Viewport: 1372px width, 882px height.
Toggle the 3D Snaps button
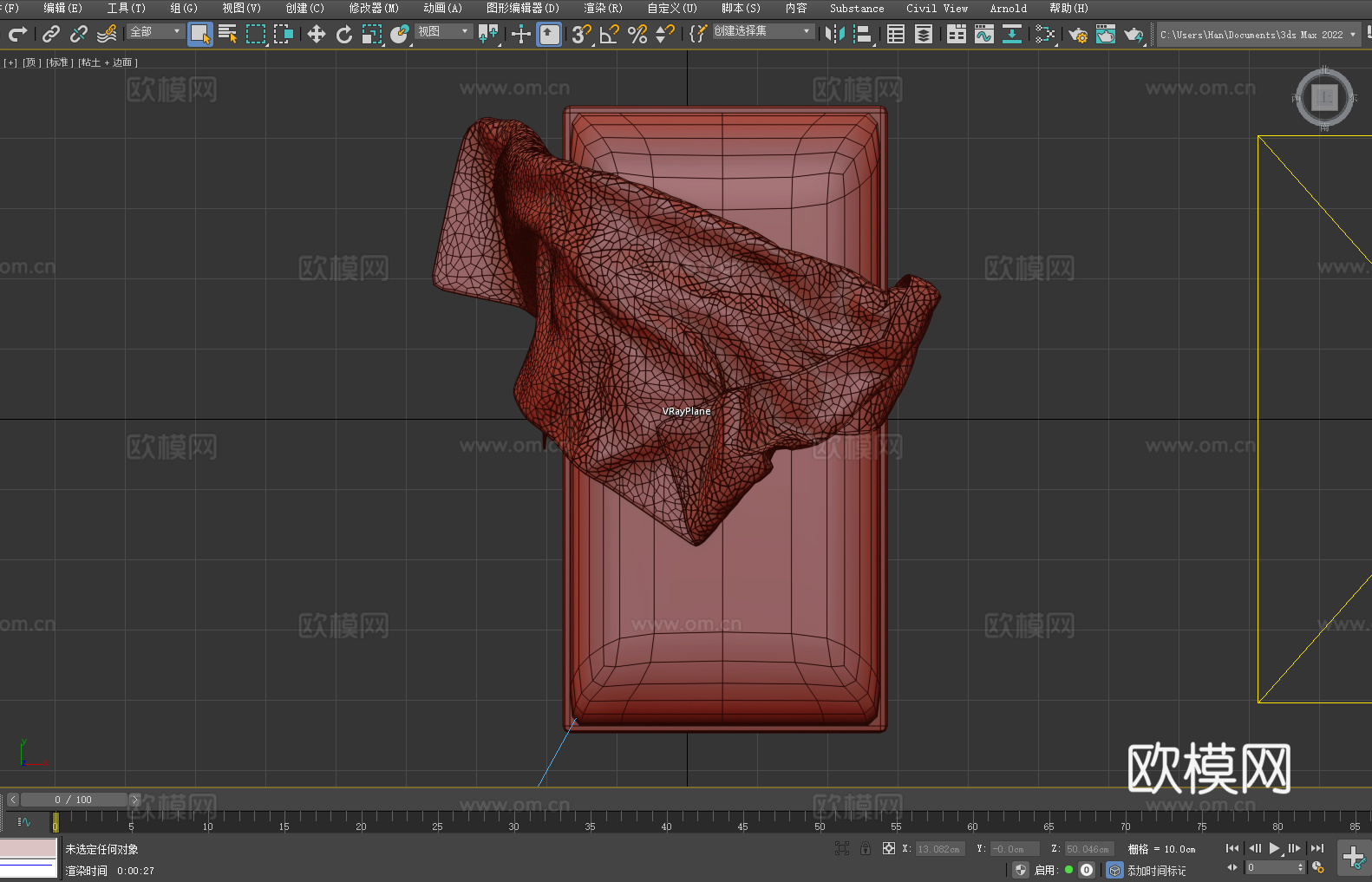(x=582, y=34)
